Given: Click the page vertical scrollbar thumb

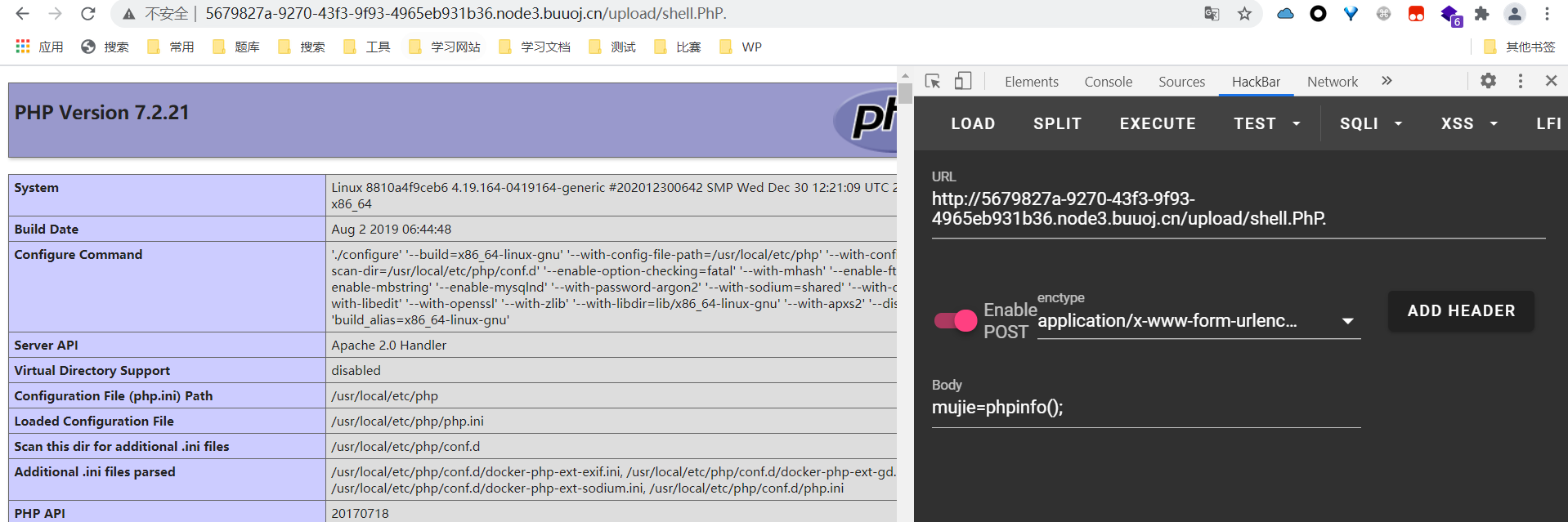Looking at the screenshot, I should 905,92.
